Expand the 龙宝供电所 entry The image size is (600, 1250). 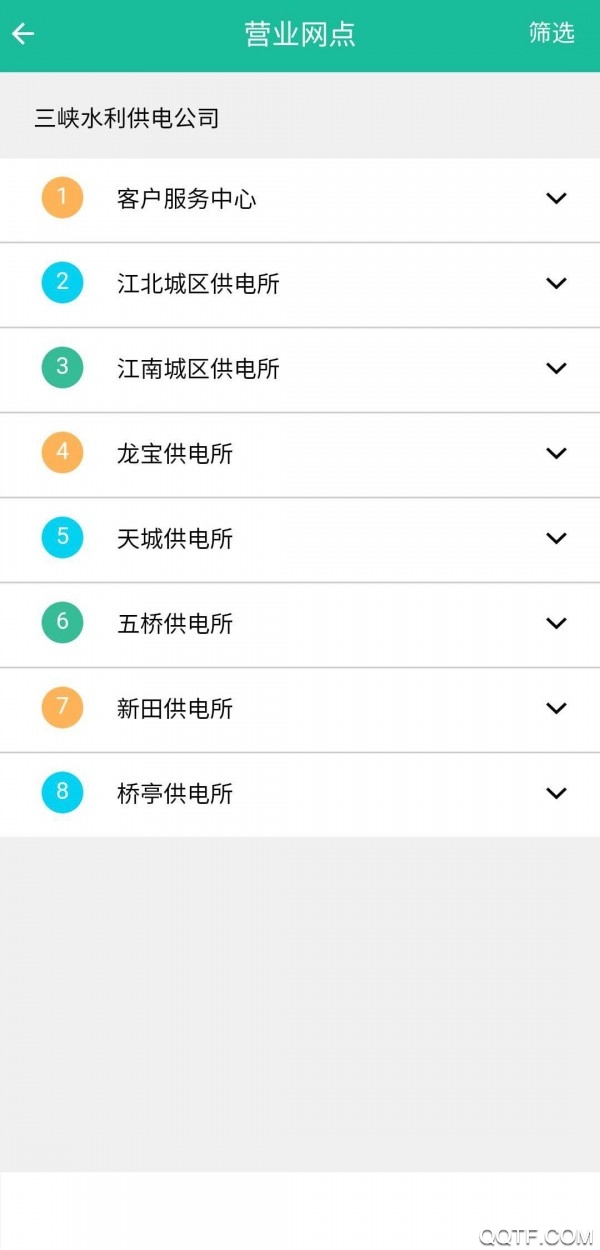(557, 453)
